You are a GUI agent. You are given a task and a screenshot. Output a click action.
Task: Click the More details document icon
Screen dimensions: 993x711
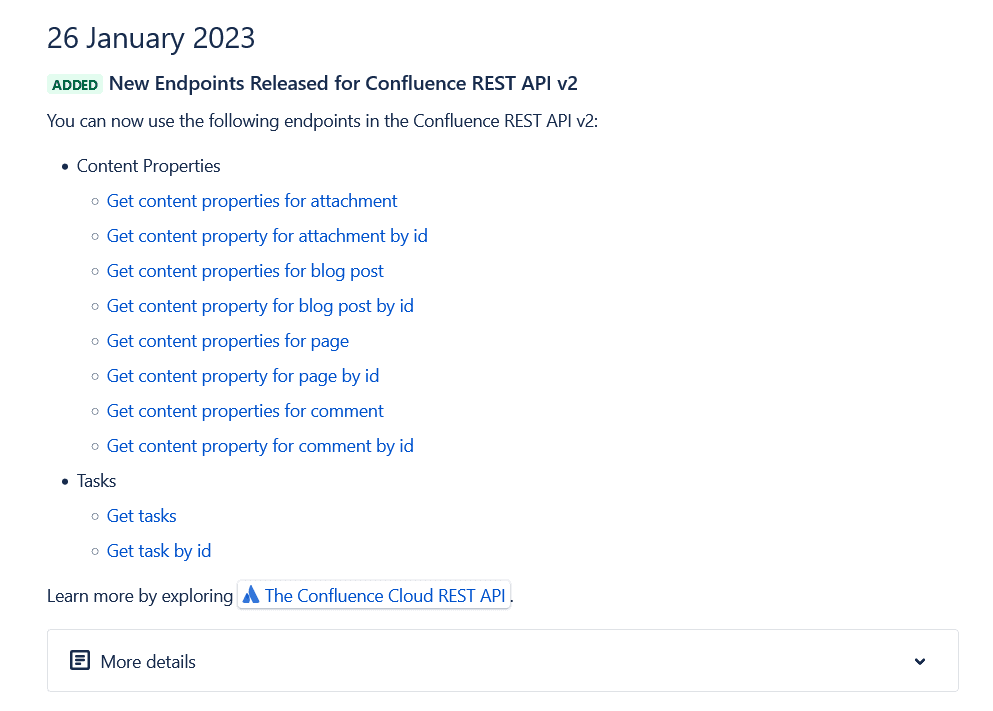(x=80, y=660)
